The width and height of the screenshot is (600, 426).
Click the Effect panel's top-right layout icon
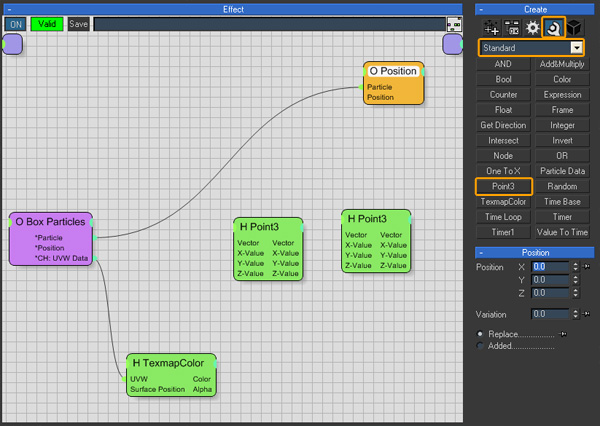[454, 24]
